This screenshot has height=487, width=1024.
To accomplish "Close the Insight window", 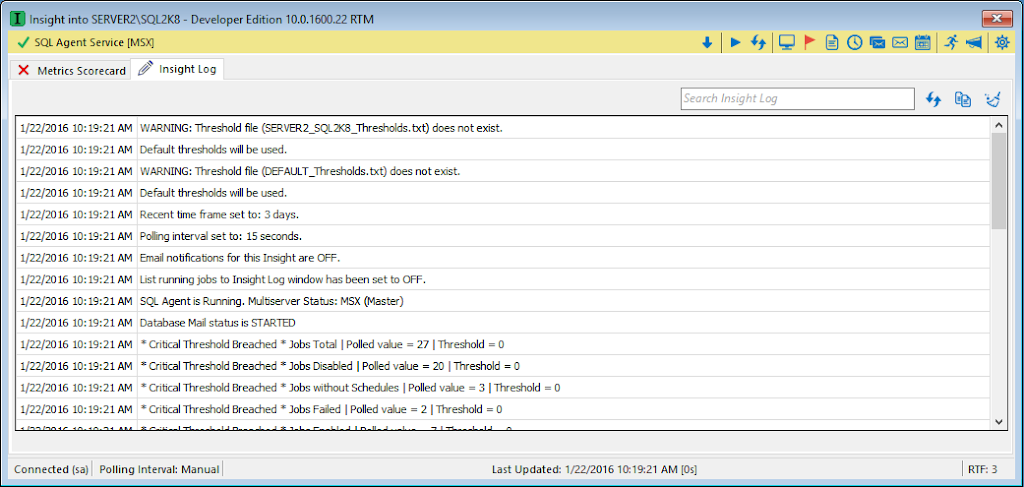I will [997, 18].
